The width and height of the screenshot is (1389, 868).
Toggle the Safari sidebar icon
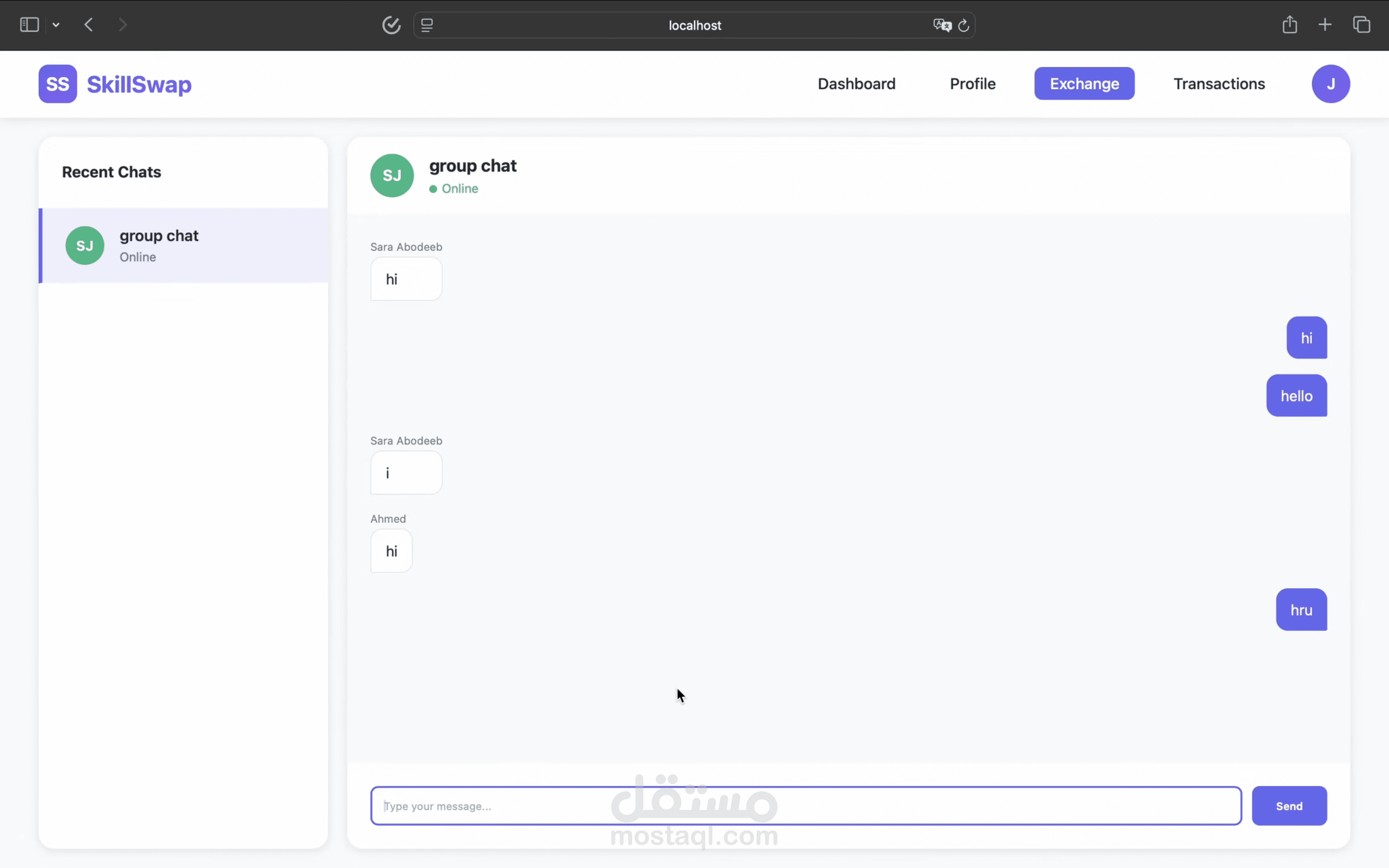pos(29,25)
